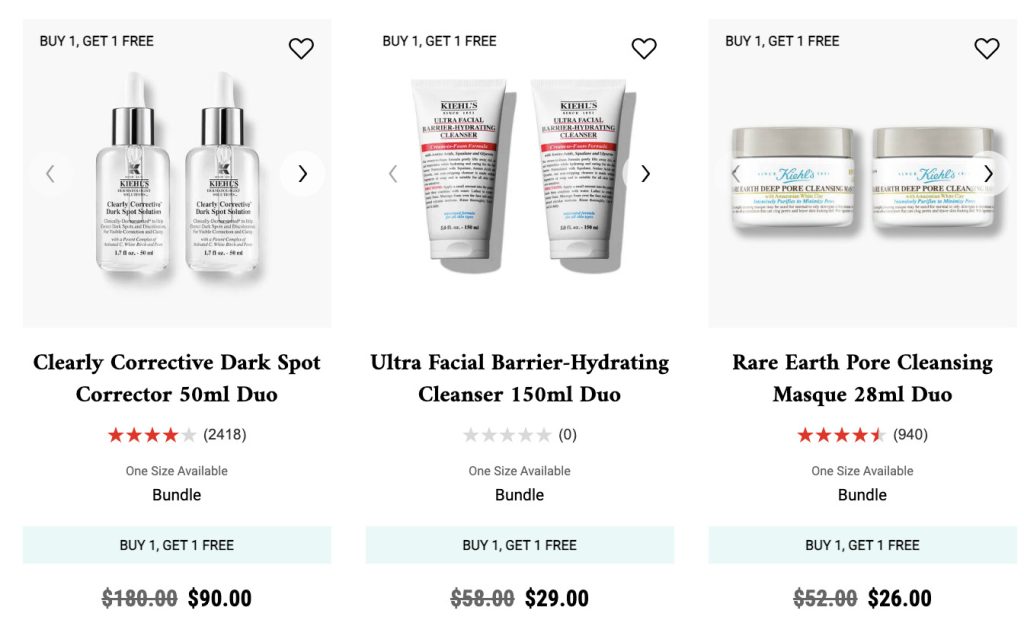Click Buy 1 Get 1 Free banner above $26.00
Image resolution: width=1024 pixels, height=620 pixels.
[863, 545]
